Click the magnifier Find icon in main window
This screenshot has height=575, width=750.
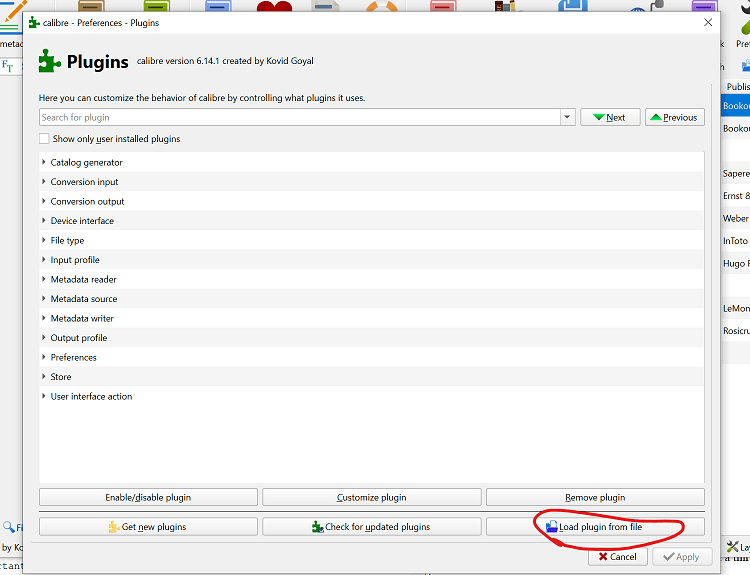(9, 527)
